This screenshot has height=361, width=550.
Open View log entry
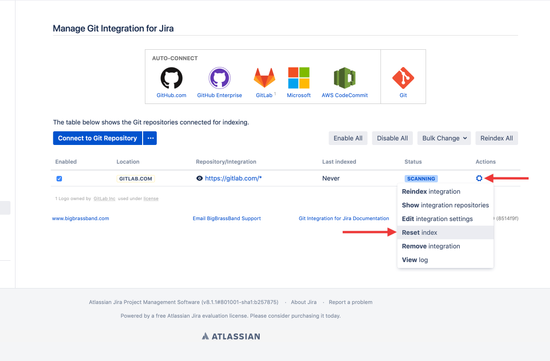(x=445, y=260)
